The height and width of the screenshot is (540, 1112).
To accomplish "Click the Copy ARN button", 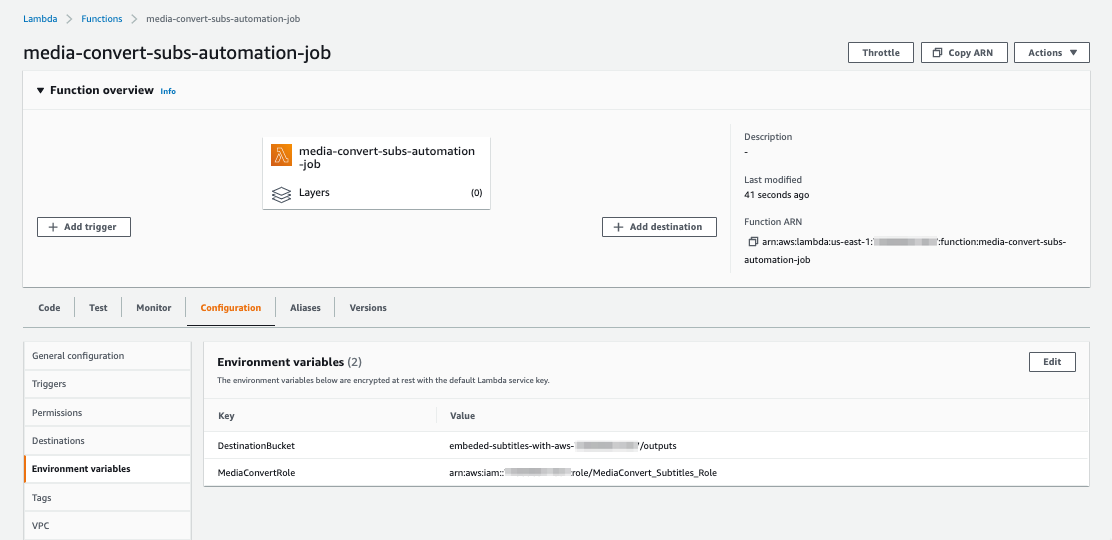I will 963,53.
